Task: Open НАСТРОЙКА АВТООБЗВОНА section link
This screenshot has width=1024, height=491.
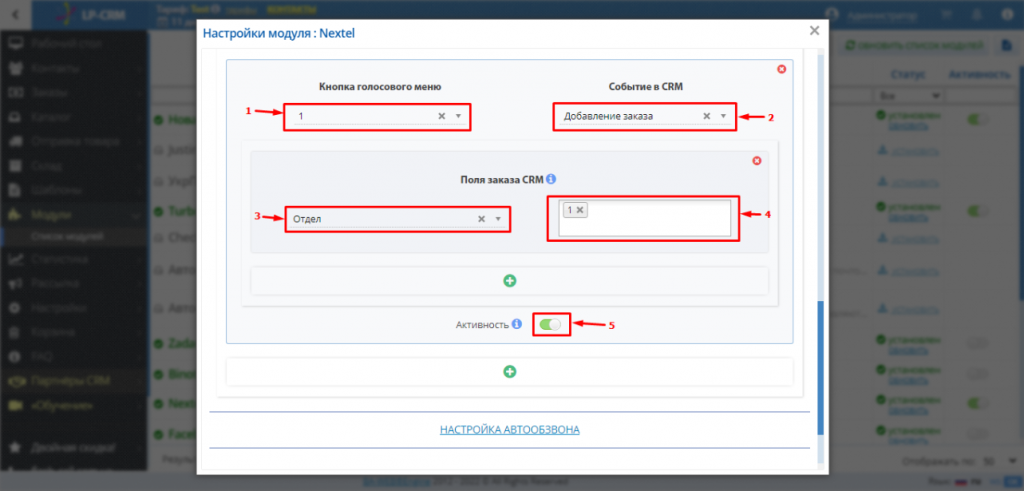Action: coord(510,430)
